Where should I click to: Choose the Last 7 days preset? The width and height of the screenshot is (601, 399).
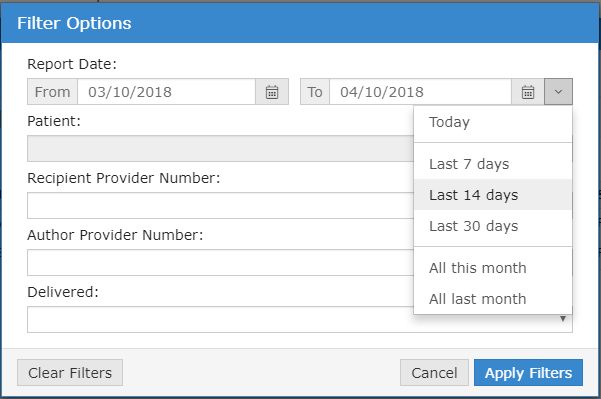(493, 164)
